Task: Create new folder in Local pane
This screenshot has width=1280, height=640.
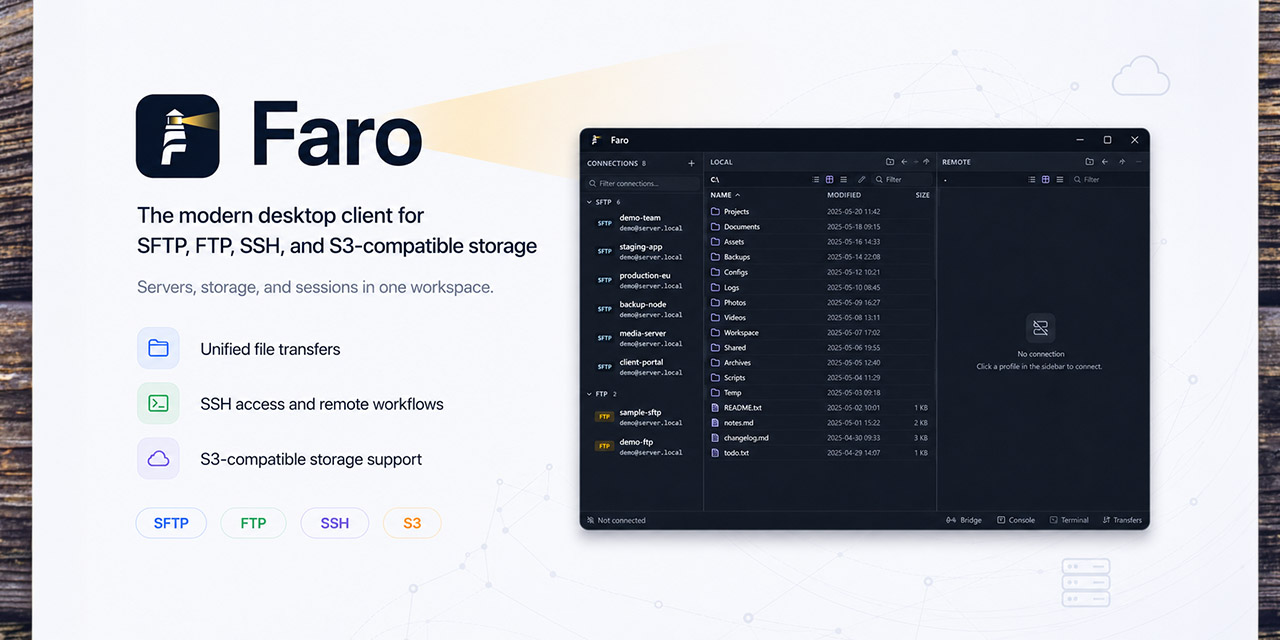Action: 890,162
